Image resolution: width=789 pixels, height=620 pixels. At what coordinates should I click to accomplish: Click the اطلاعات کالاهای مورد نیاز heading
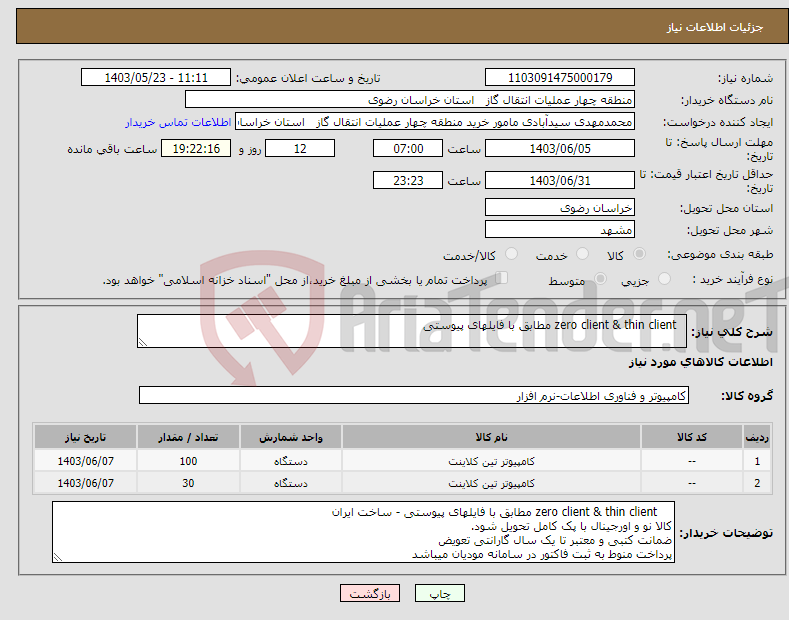click(x=700, y=362)
